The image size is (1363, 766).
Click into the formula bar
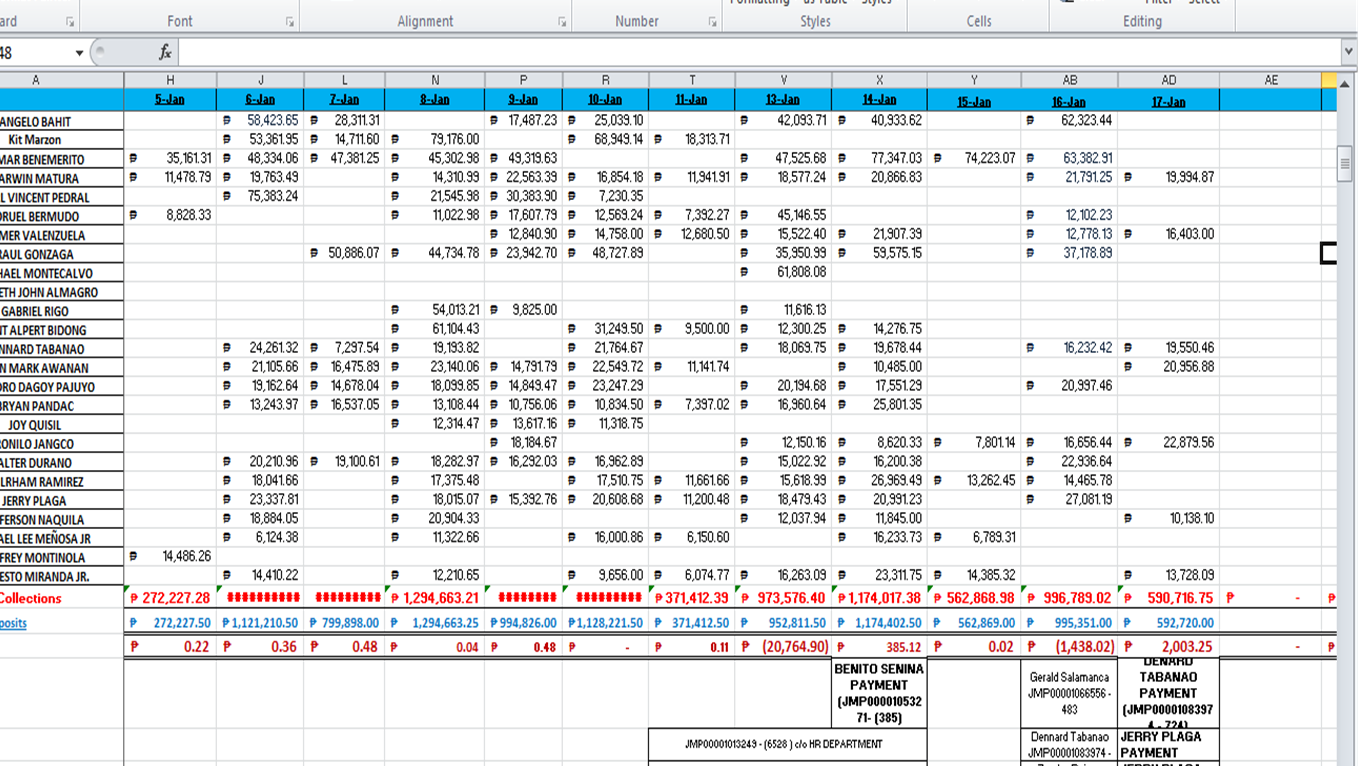tap(760, 52)
